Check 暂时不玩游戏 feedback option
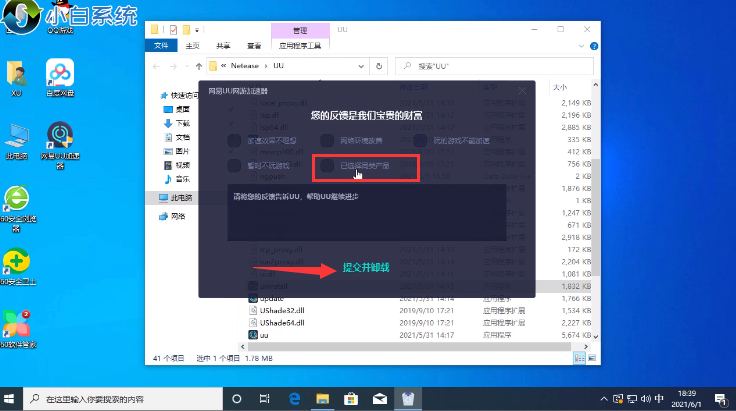Image resolution: width=736 pixels, height=411 pixels. (x=234, y=165)
